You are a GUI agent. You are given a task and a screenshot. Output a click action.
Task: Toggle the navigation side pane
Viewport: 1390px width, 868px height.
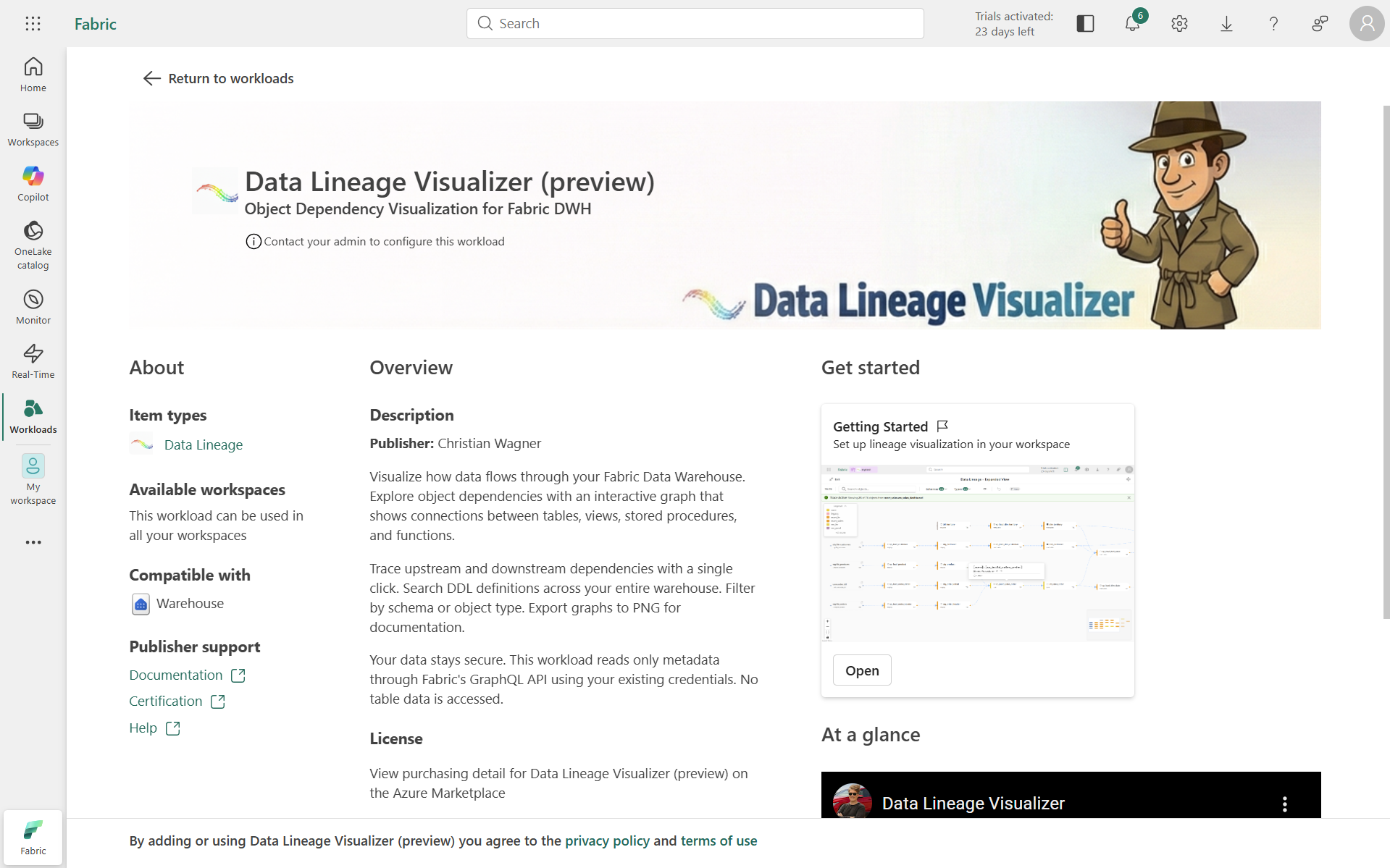click(1084, 23)
